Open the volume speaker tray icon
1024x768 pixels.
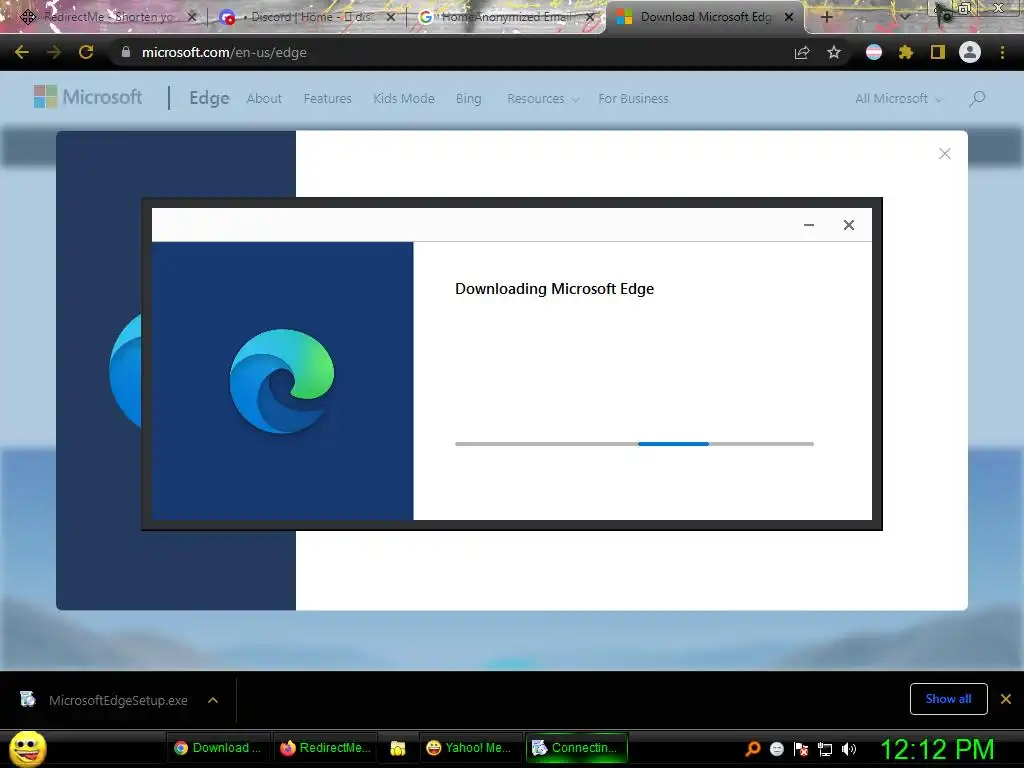point(849,749)
